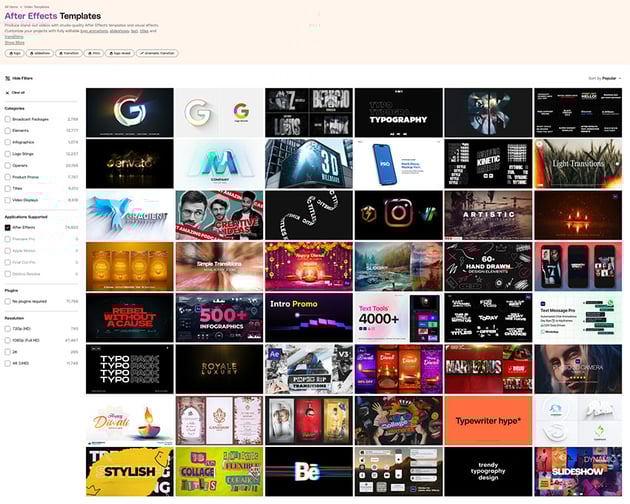Open the TYPO PACK template thumbnail
This screenshot has width=630, height=504.
[130, 369]
